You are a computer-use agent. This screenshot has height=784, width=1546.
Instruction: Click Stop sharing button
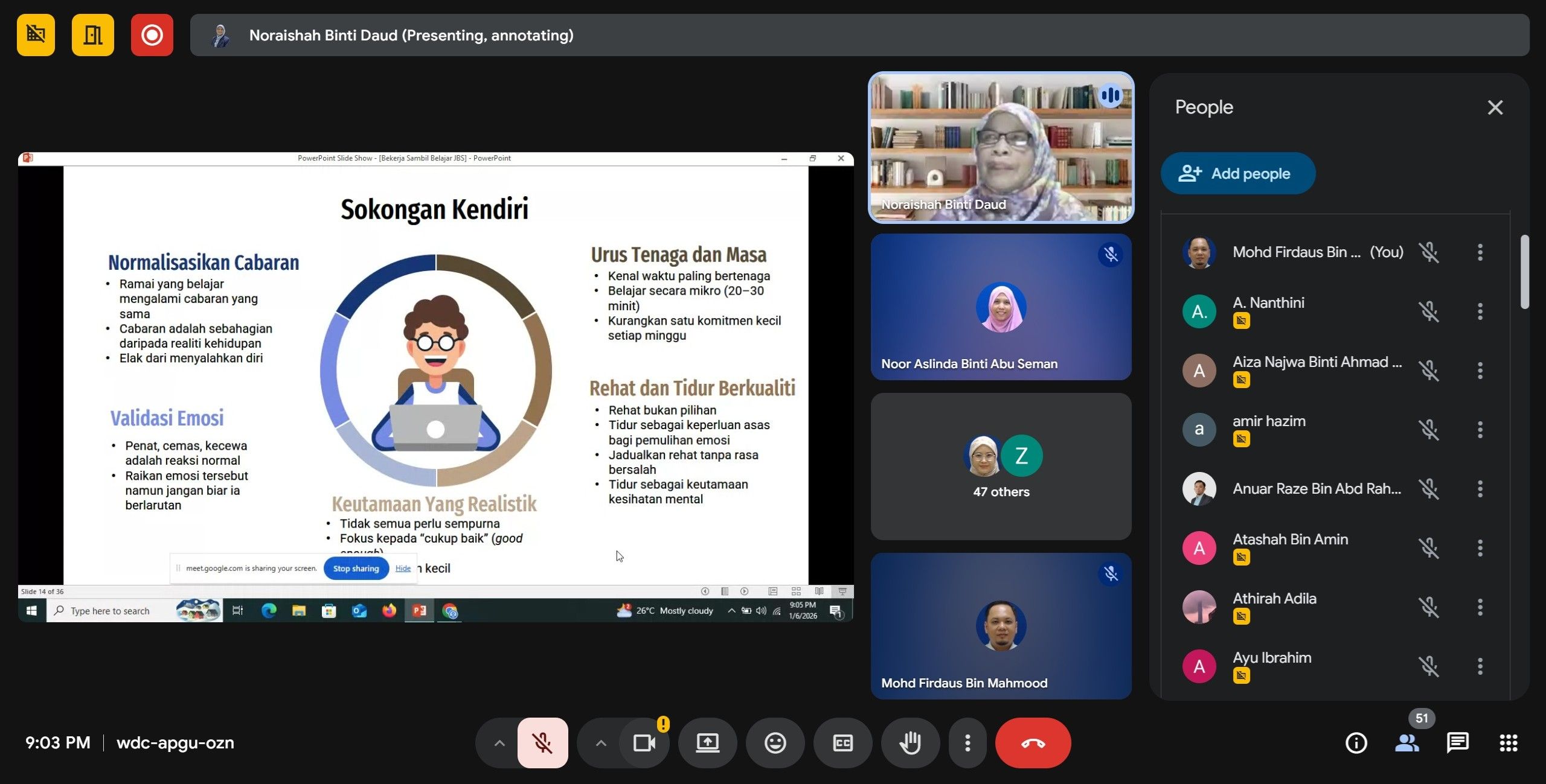click(356, 569)
